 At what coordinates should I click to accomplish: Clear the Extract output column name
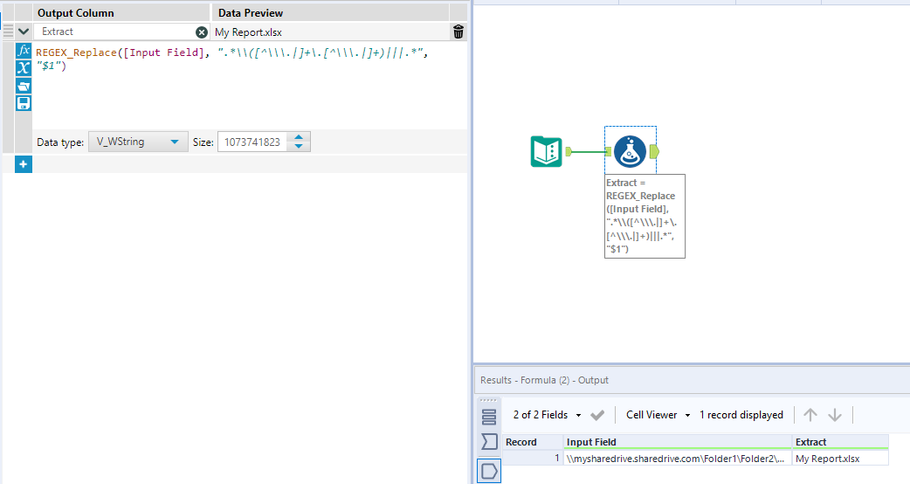(x=201, y=32)
